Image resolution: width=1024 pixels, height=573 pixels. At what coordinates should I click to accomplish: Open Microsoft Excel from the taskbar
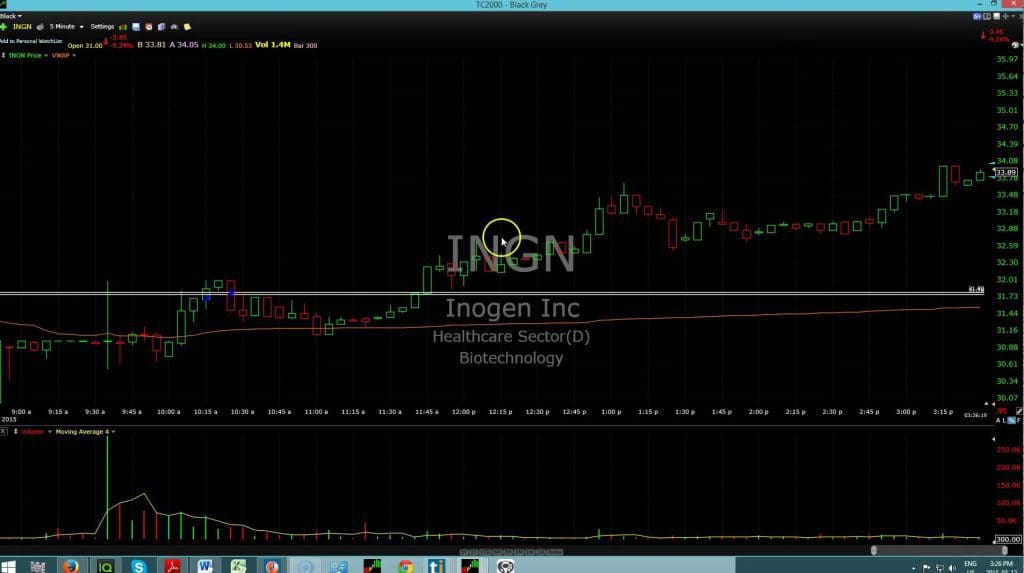tap(238, 566)
